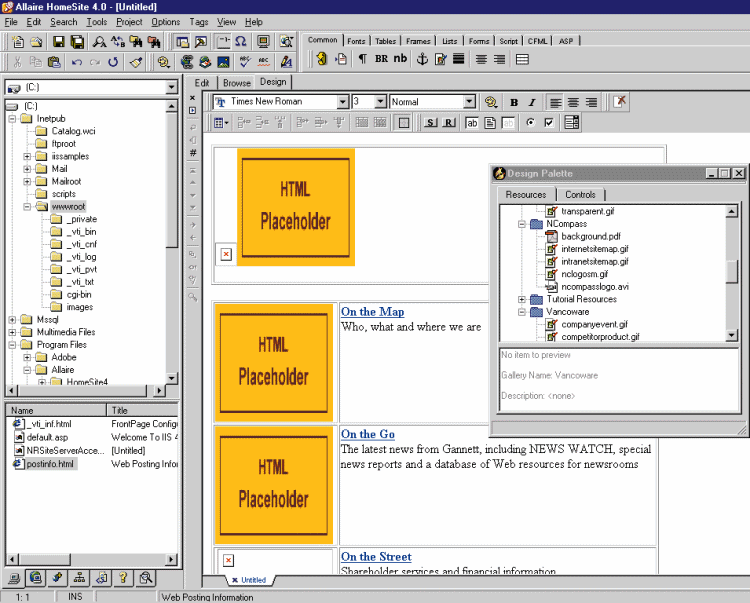Open the Replace tool

click(118, 42)
